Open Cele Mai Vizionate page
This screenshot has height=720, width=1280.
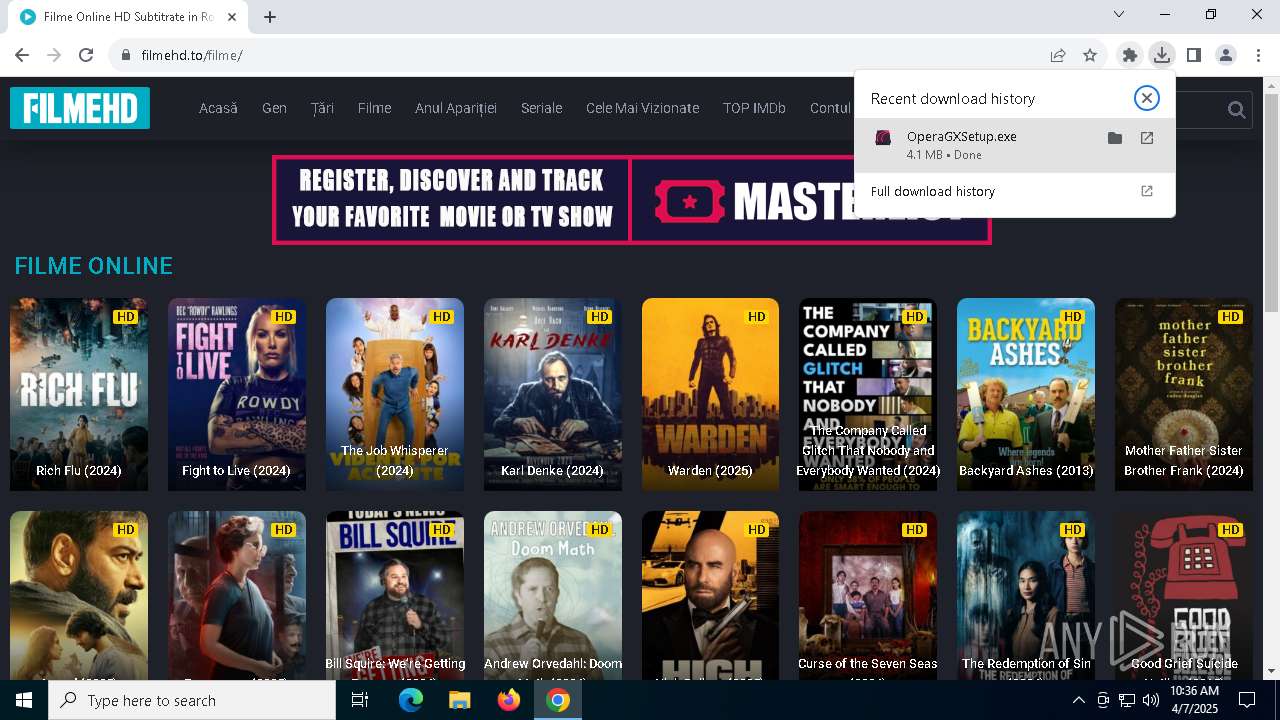tap(642, 108)
